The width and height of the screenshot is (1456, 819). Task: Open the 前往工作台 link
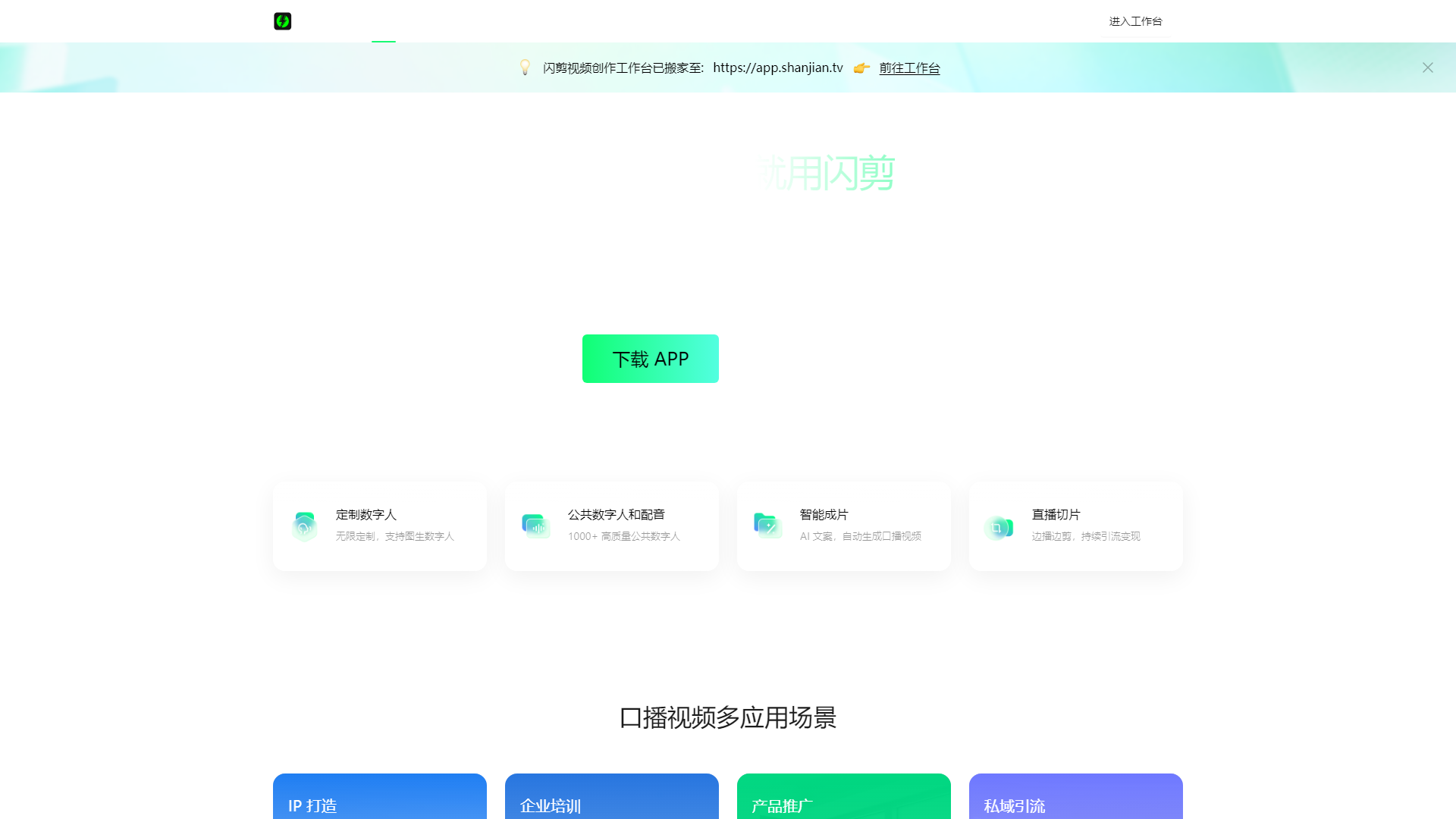pos(909,67)
